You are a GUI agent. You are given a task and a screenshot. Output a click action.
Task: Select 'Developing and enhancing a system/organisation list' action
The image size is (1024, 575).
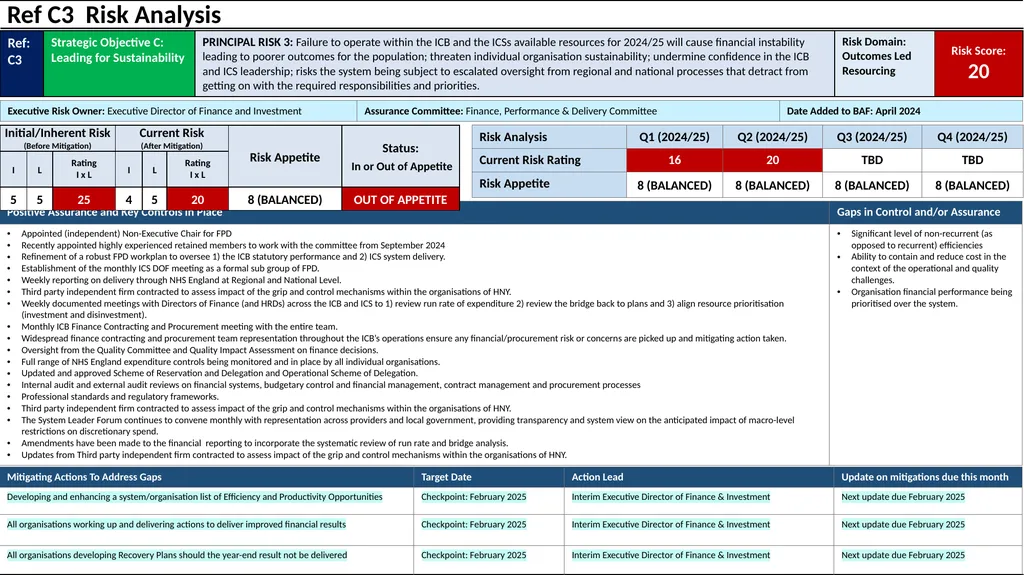(195, 497)
